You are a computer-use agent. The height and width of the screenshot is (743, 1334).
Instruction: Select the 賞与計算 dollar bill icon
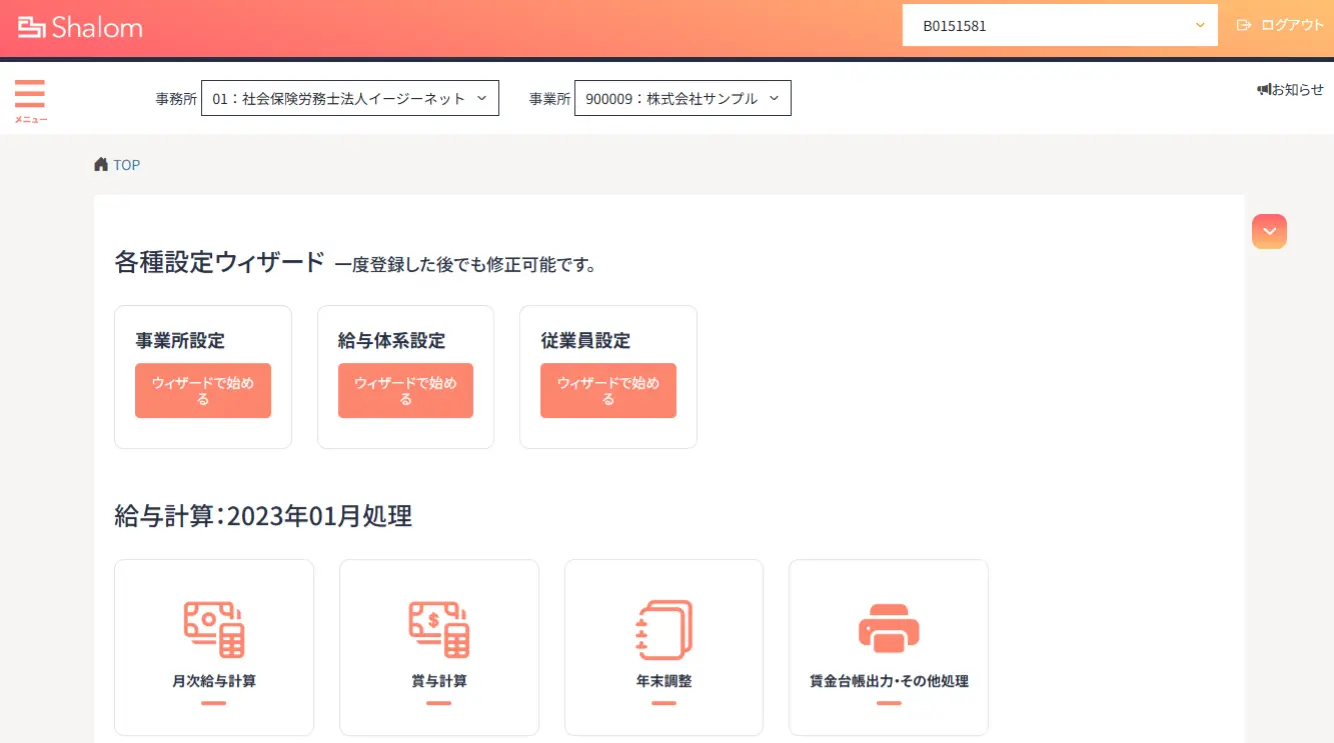(x=438, y=627)
